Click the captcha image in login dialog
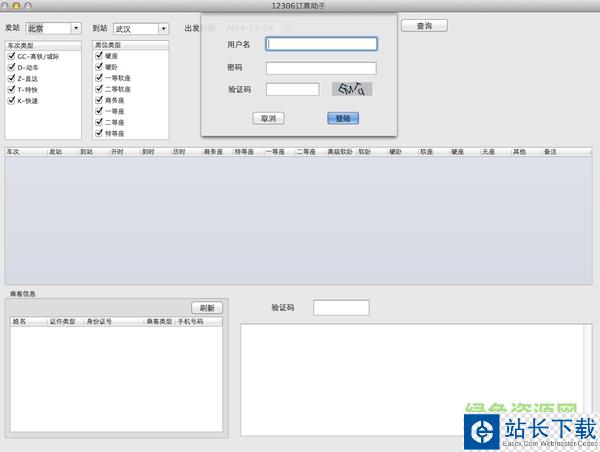 tap(352, 89)
